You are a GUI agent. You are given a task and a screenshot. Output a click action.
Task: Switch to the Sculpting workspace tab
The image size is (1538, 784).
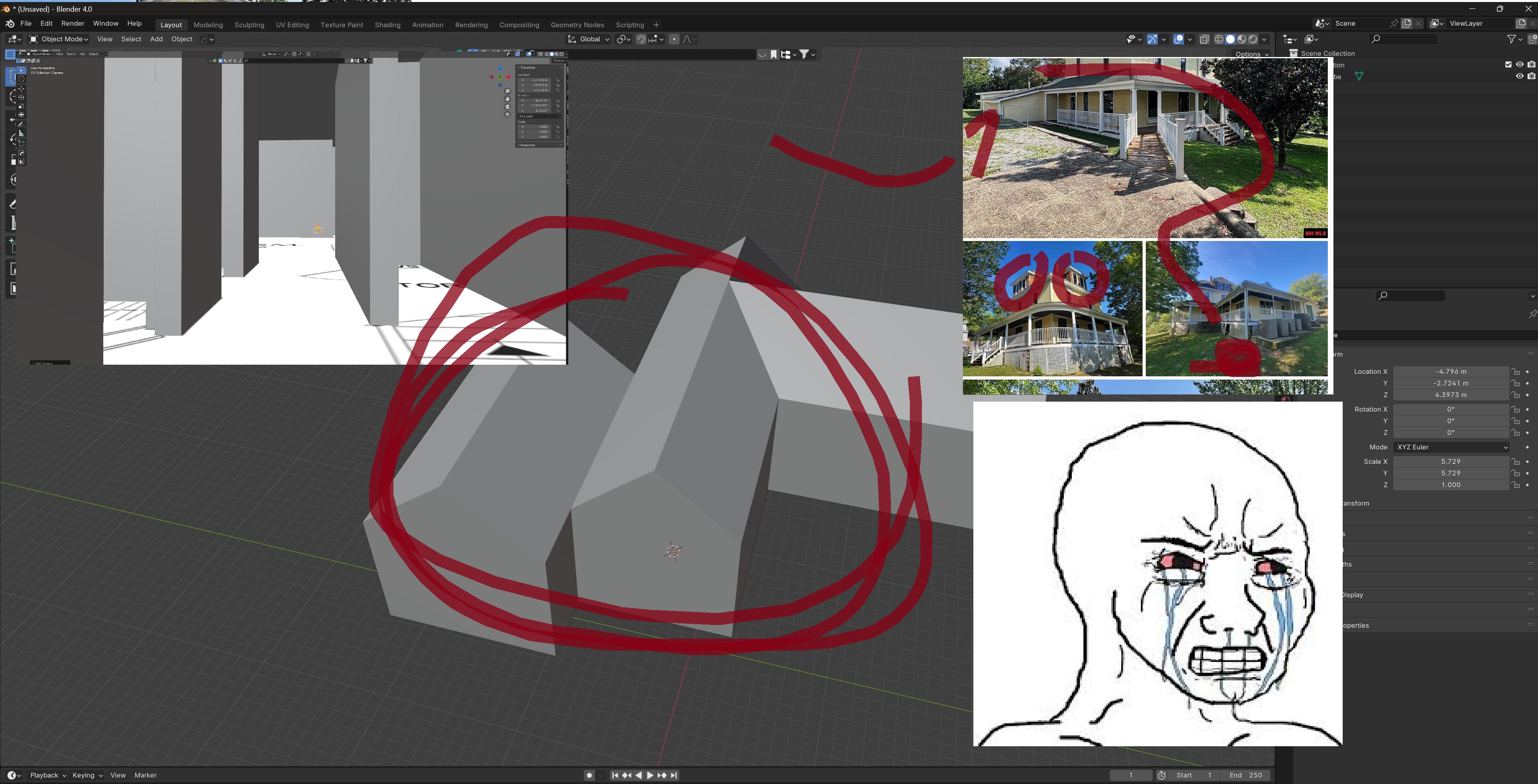(x=250, y=25)
